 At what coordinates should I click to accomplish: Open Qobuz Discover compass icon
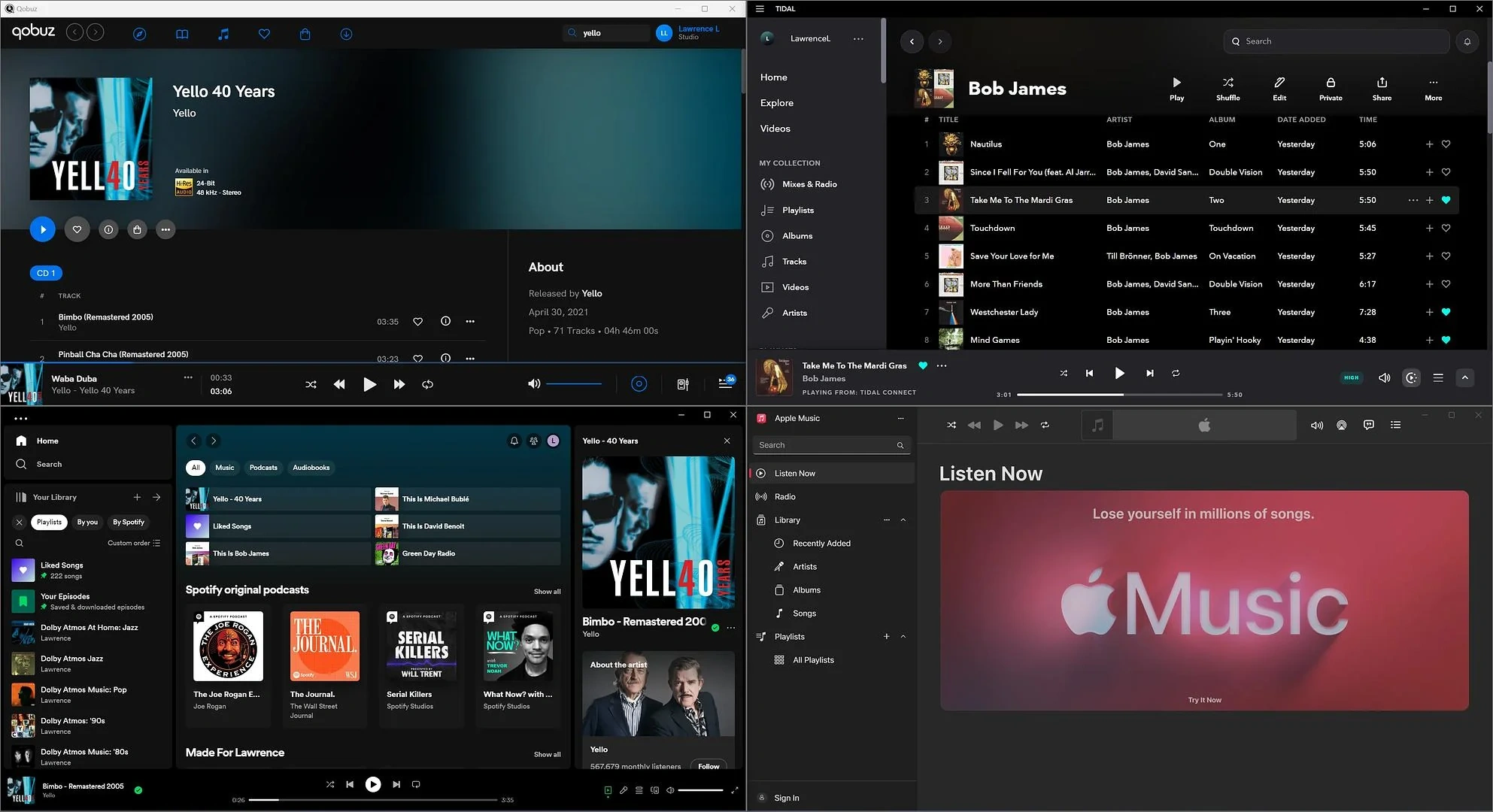tap(139, 34)
